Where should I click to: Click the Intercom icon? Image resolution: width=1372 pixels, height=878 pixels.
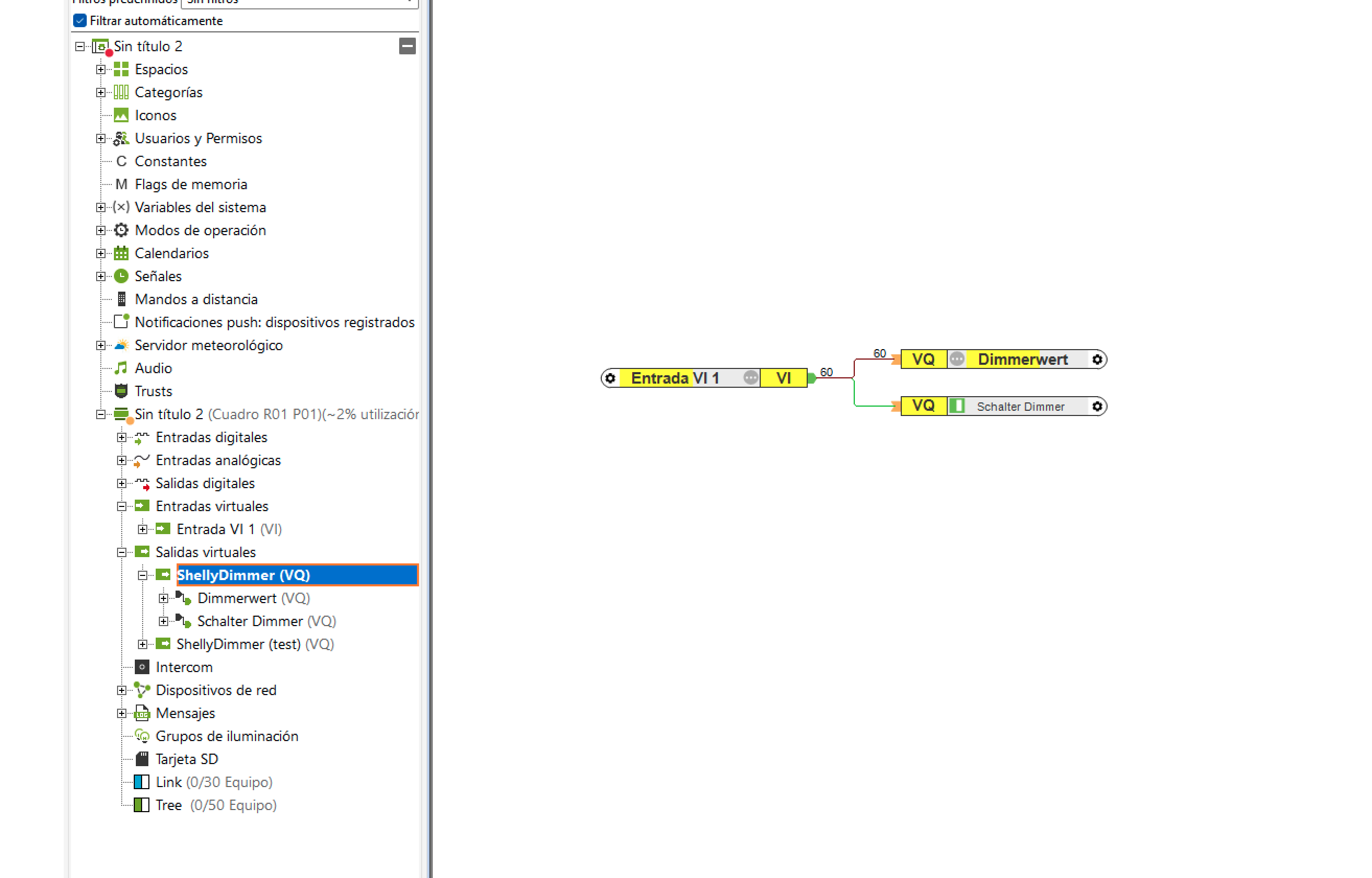(142, 667)
